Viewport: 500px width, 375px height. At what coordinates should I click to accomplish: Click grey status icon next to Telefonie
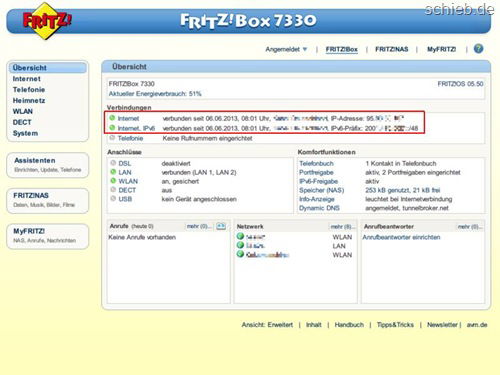(x=112, y=138)
